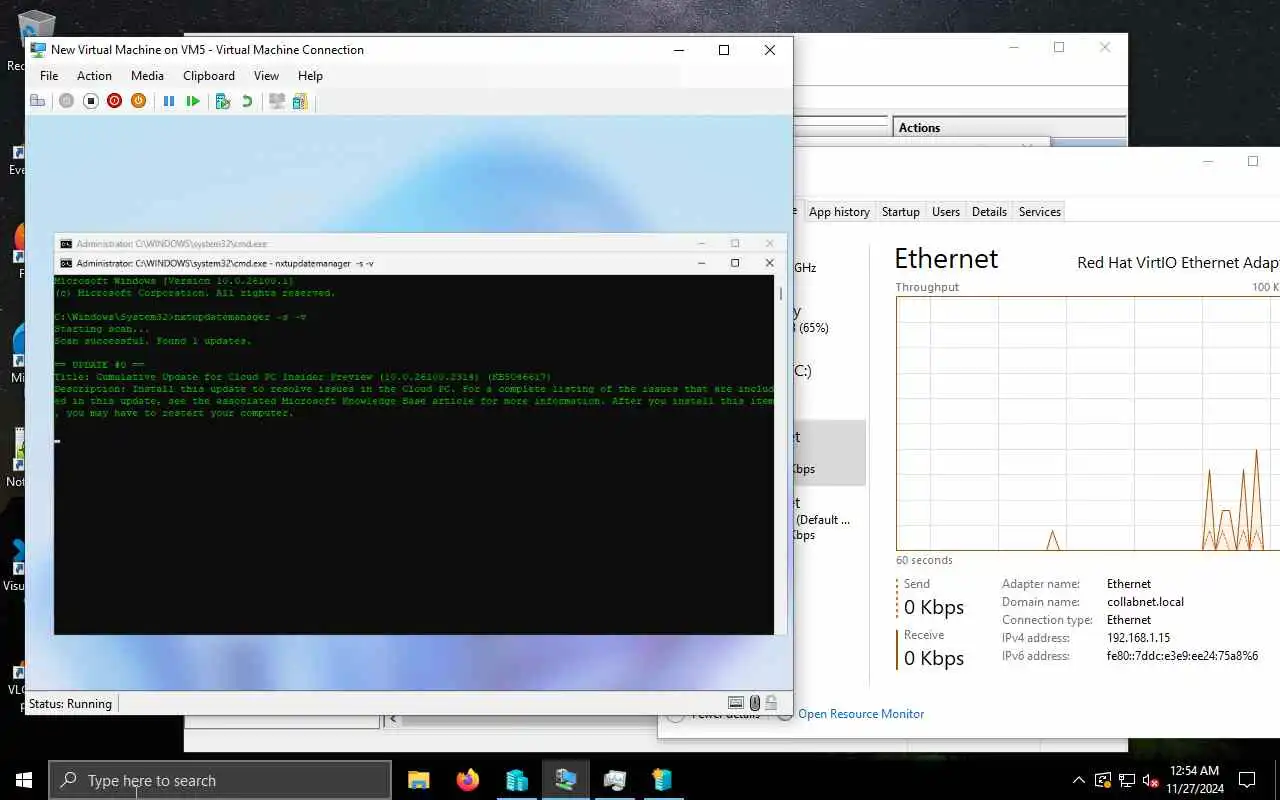Screen dimensions: 1280x800
Task: Click the network icon in the system tray
Action: point(1127,780)
